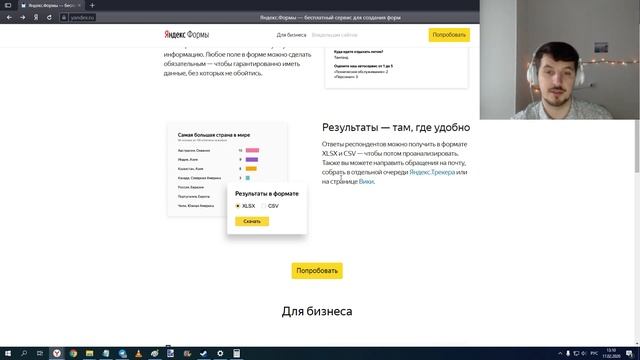640x360 pixels.
Task: Go forward with the browser forward arrow
Action: [x=23, y=18]
